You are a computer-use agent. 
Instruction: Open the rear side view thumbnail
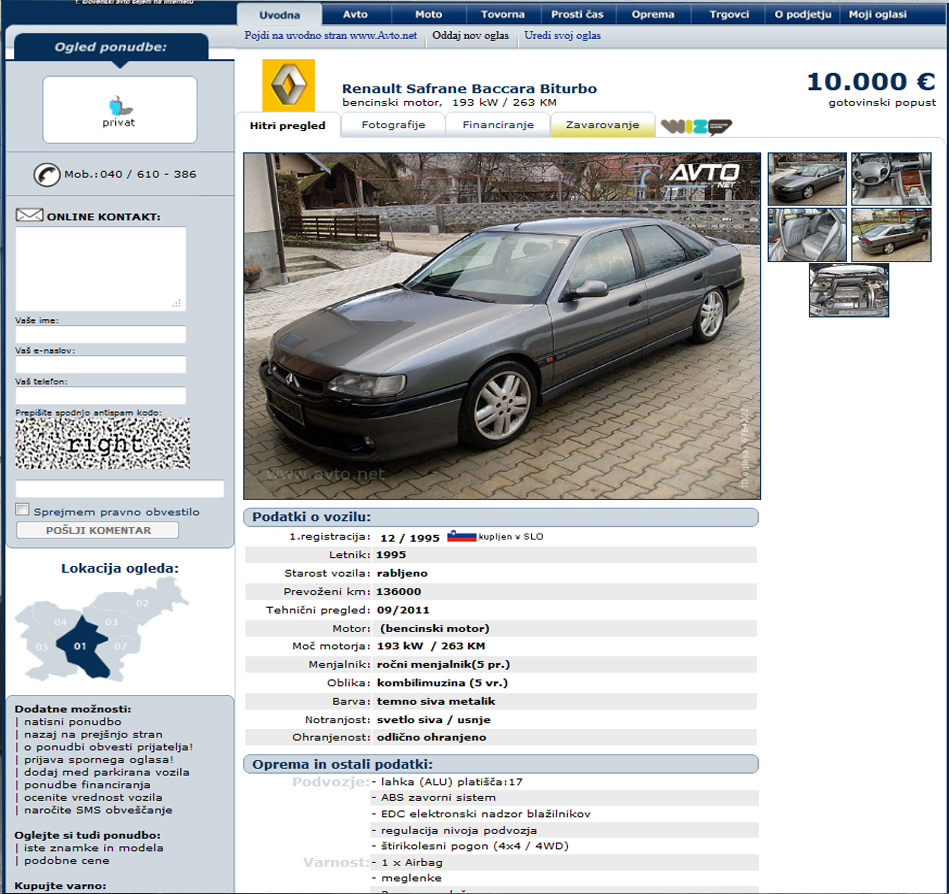(x=891, y=235)
